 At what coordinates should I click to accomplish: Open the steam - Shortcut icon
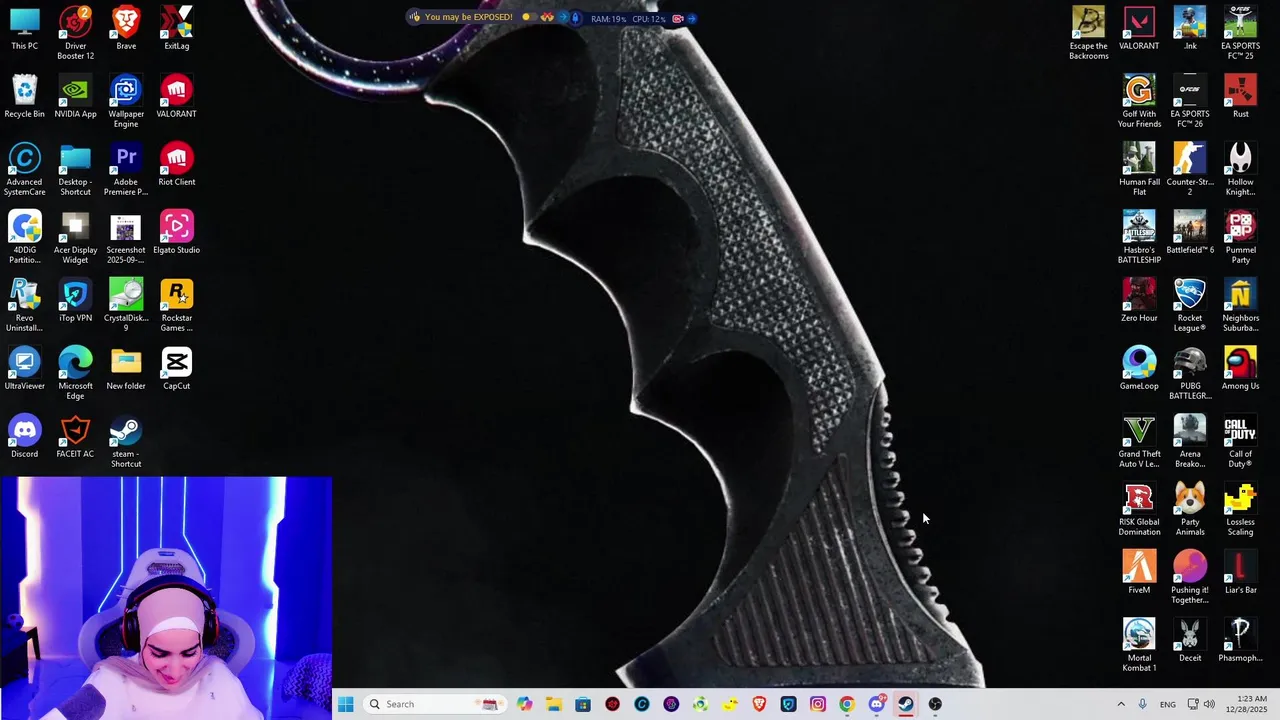(x=126, y=441)
